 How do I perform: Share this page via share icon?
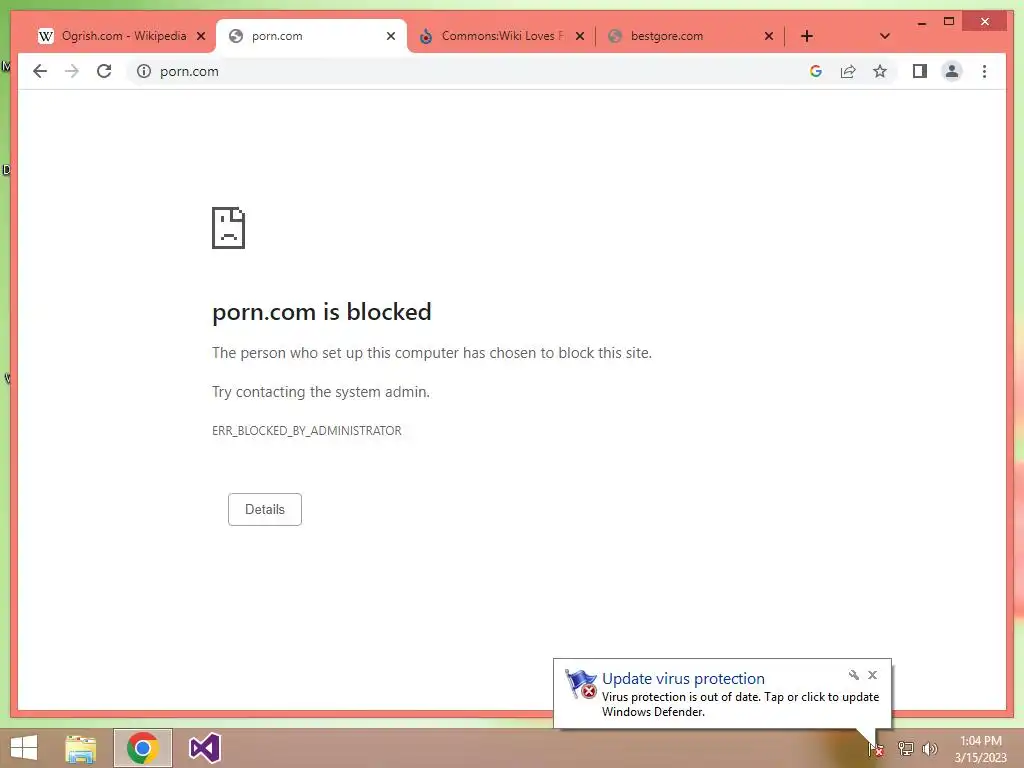tap(848, 71)
